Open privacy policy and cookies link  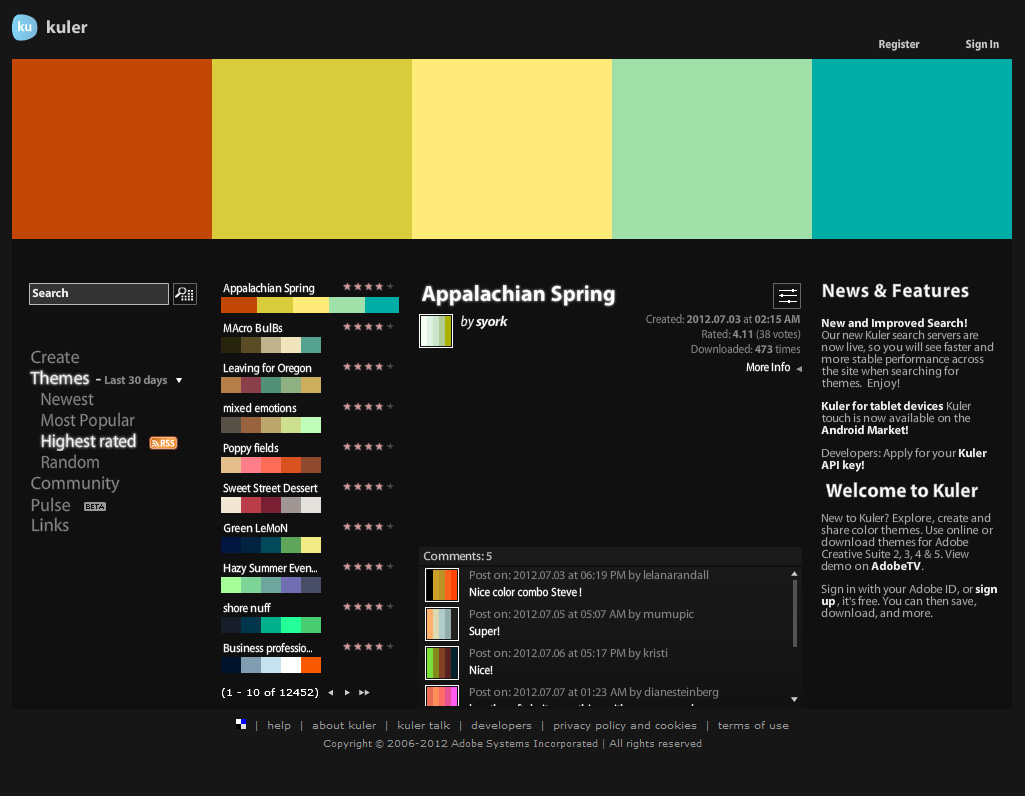(x=625, y=725)
